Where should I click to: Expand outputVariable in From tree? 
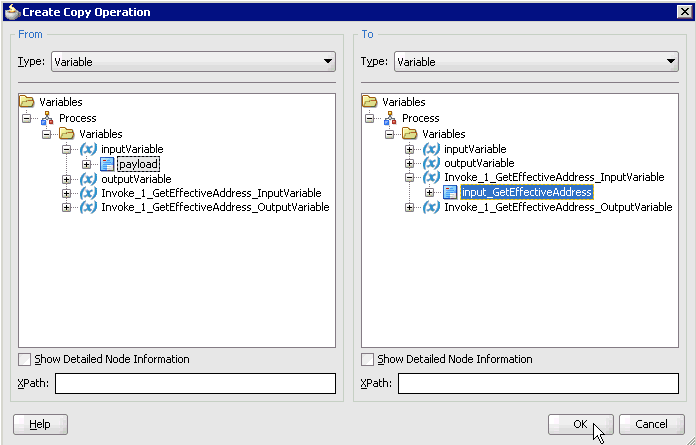tap(66, 180)
